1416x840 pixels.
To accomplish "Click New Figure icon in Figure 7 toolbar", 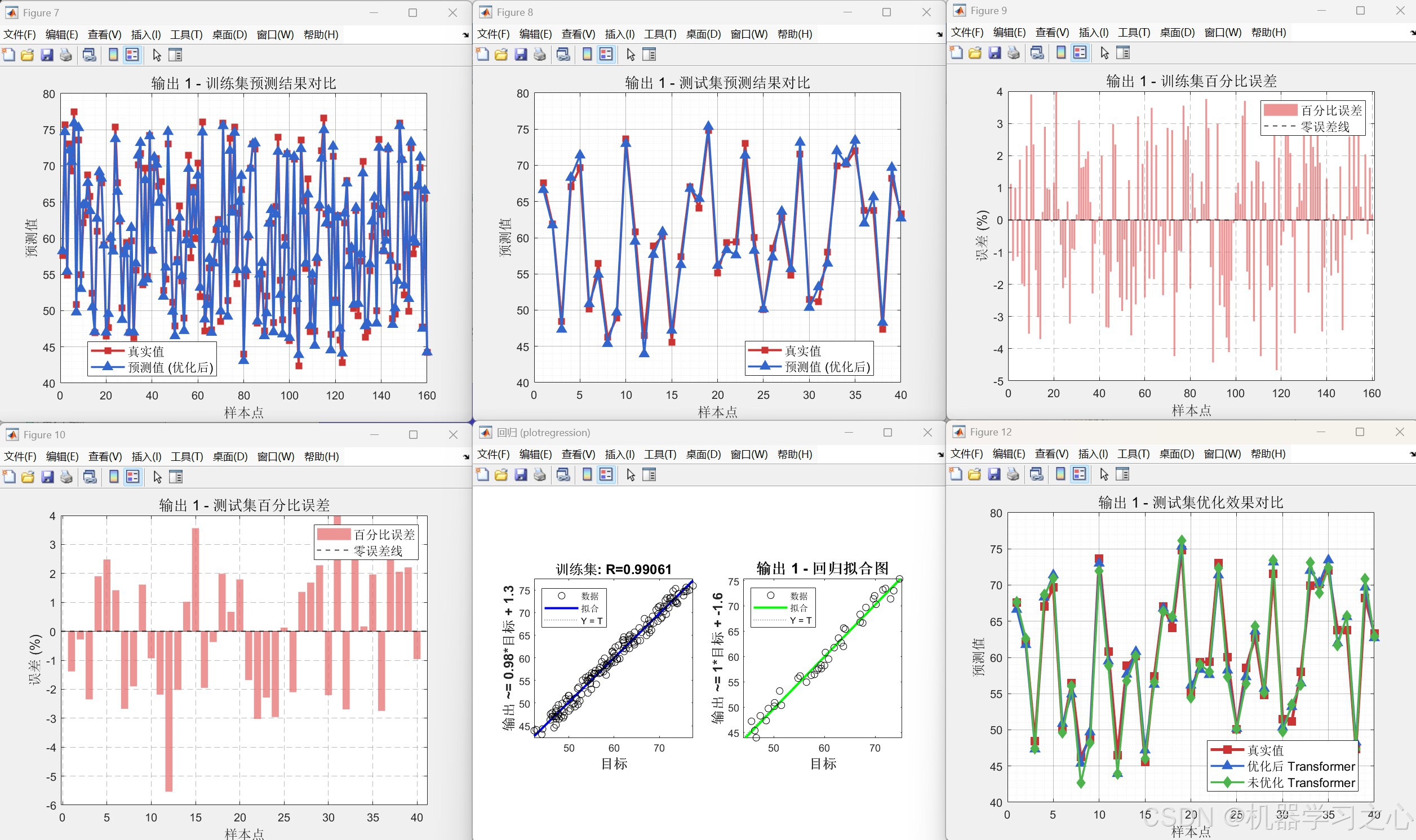I will point(8,55).
